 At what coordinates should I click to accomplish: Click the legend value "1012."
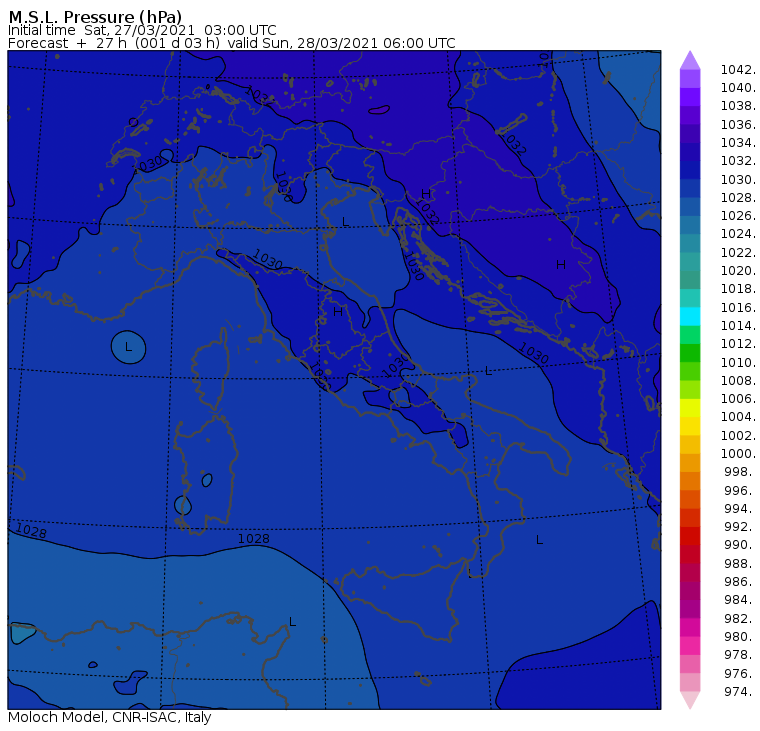(738, 344)
